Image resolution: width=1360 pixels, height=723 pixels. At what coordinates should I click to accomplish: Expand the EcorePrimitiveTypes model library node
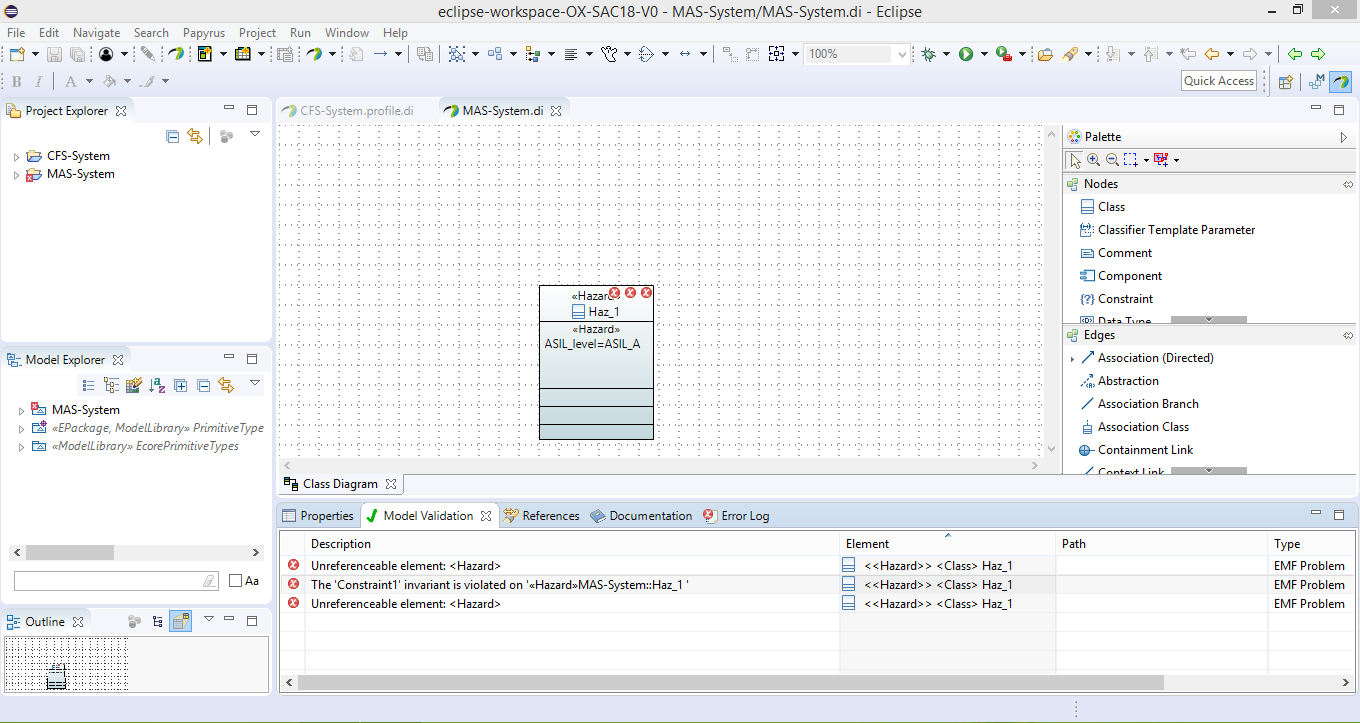pyautogui.click(x=21, y=447)
